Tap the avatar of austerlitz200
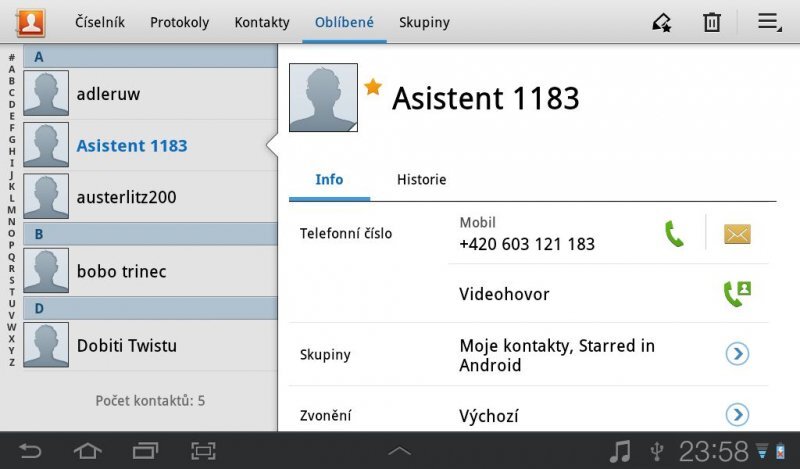The width and height of the screenshot is (800, 469). pos(46,196)
